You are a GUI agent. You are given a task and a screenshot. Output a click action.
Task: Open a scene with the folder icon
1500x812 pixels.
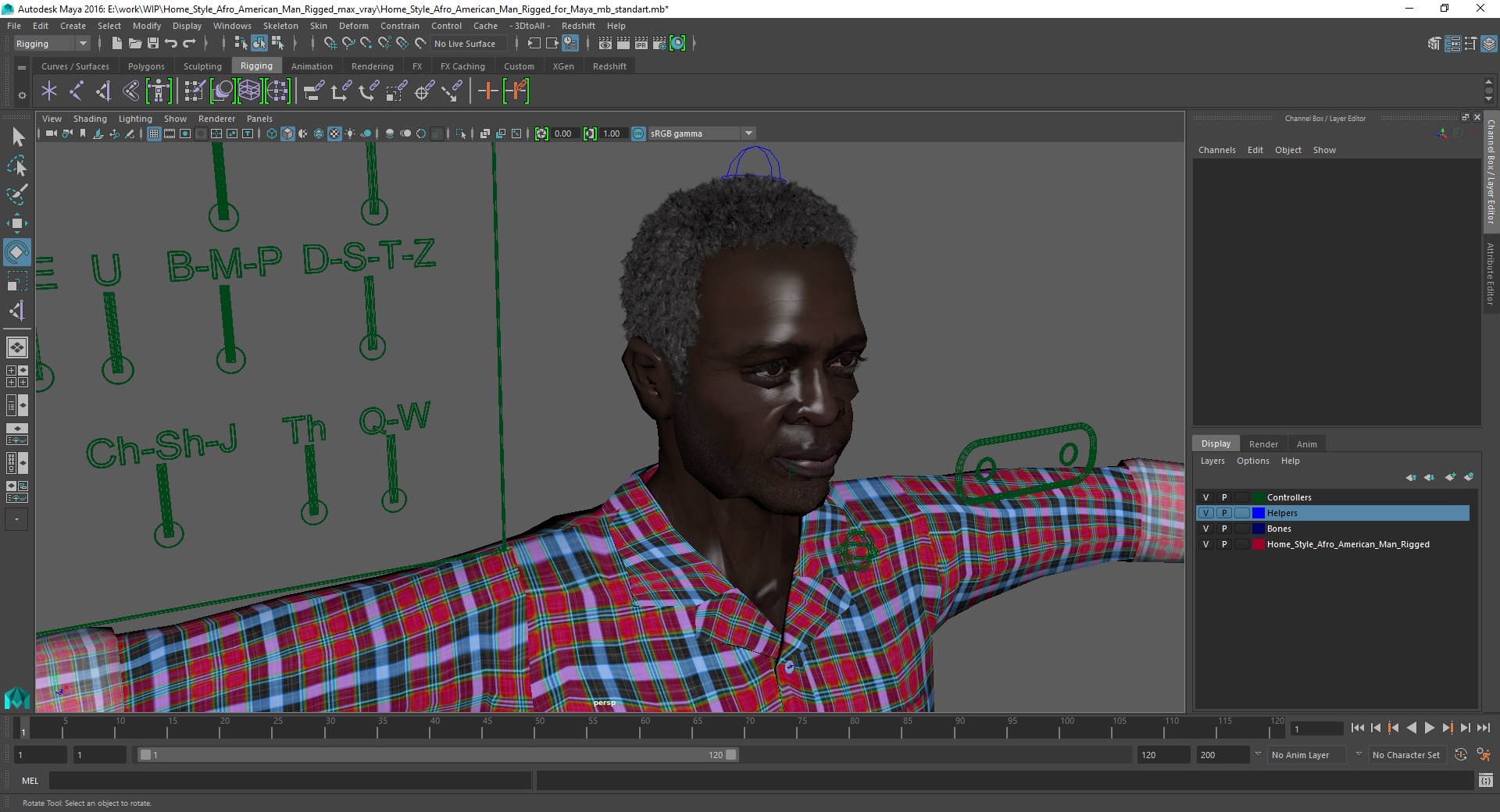[134, 44]
